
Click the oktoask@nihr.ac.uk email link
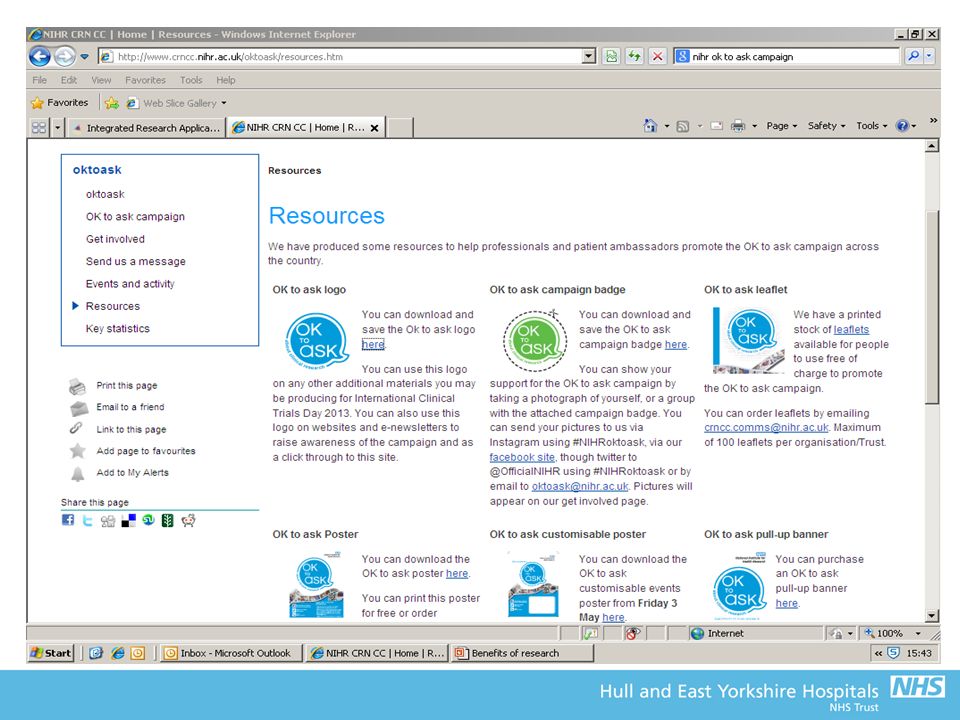[580, 486]
